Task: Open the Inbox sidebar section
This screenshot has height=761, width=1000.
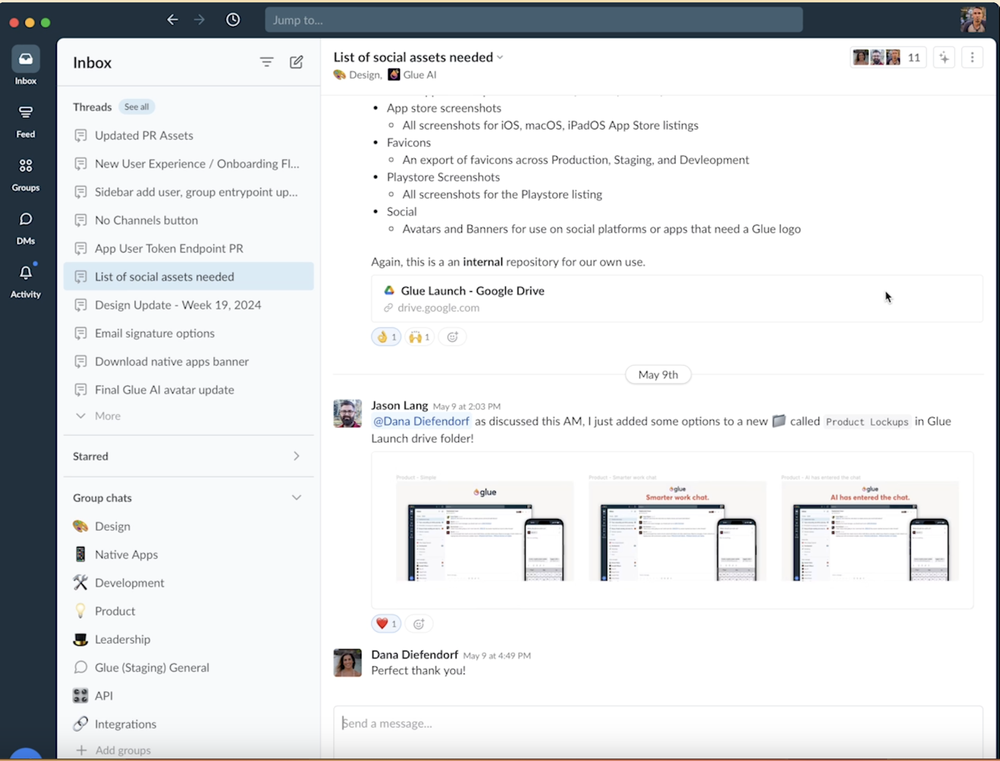Action: 26,66
